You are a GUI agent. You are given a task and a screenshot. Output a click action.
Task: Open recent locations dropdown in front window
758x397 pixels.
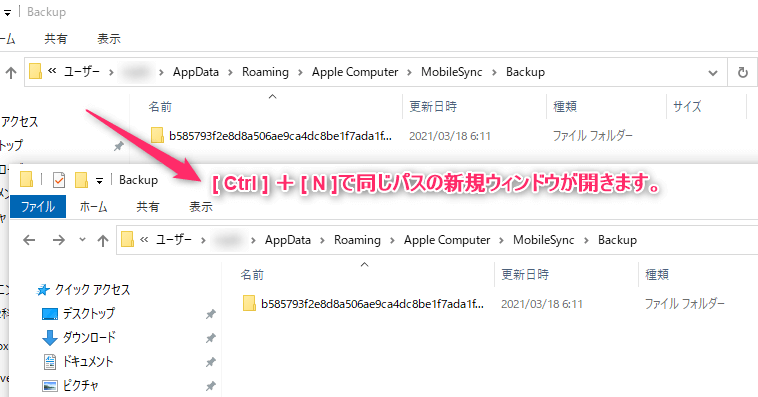coord(82,239)
